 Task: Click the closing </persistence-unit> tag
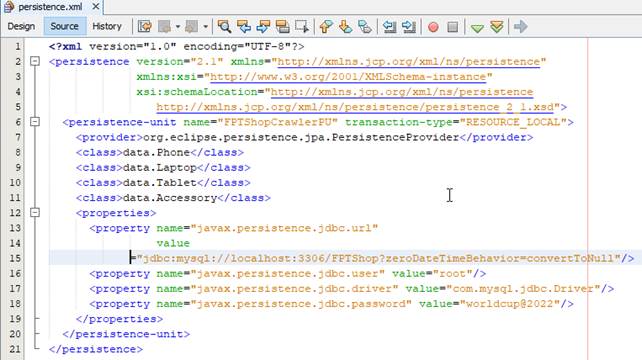click(x=126, y=334)
